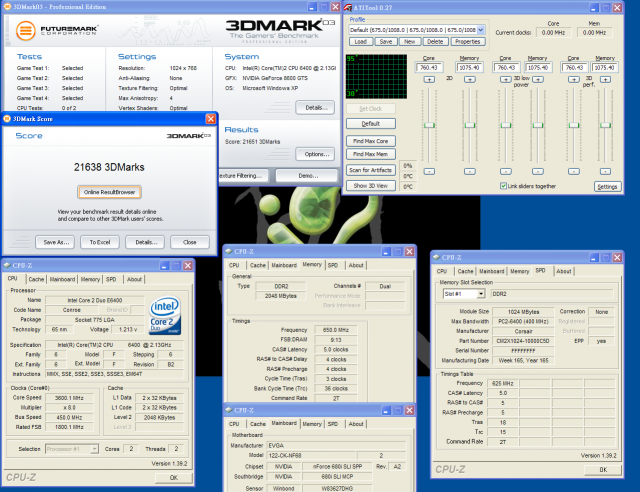Image resolution: width=640 pixels, height=492 pixels.
Task: Click New profile button in ATITool
Action: (x=409, y=42)
